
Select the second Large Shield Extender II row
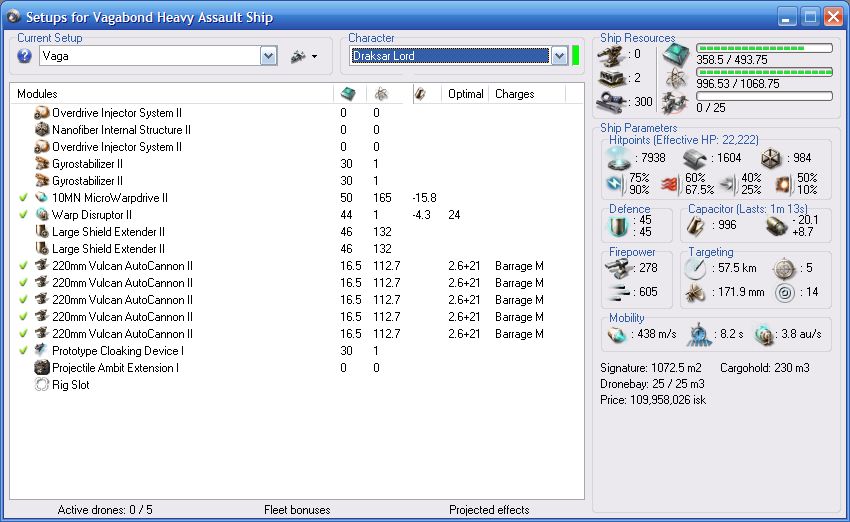[x=297, y=249]
